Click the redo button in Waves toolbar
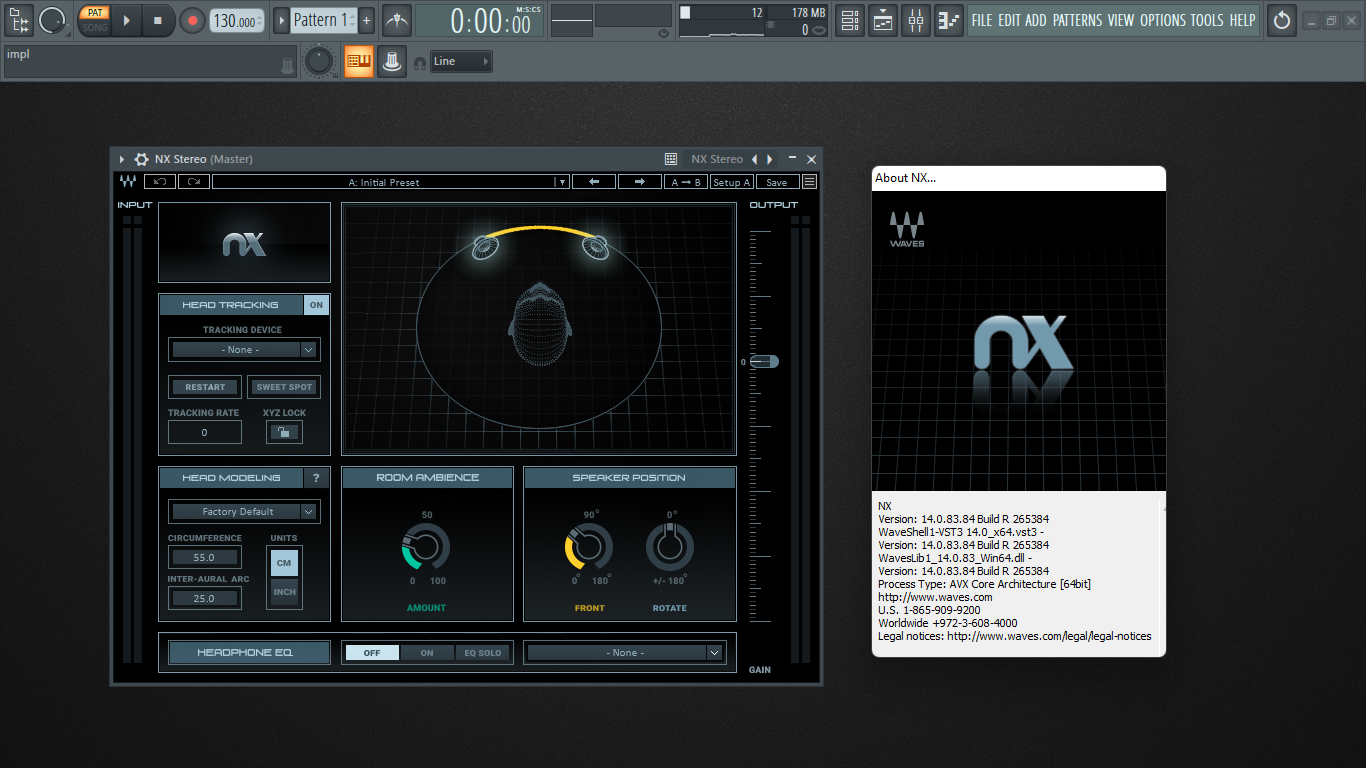Screen dimensions: 1366x768 (x=194, y=182)
